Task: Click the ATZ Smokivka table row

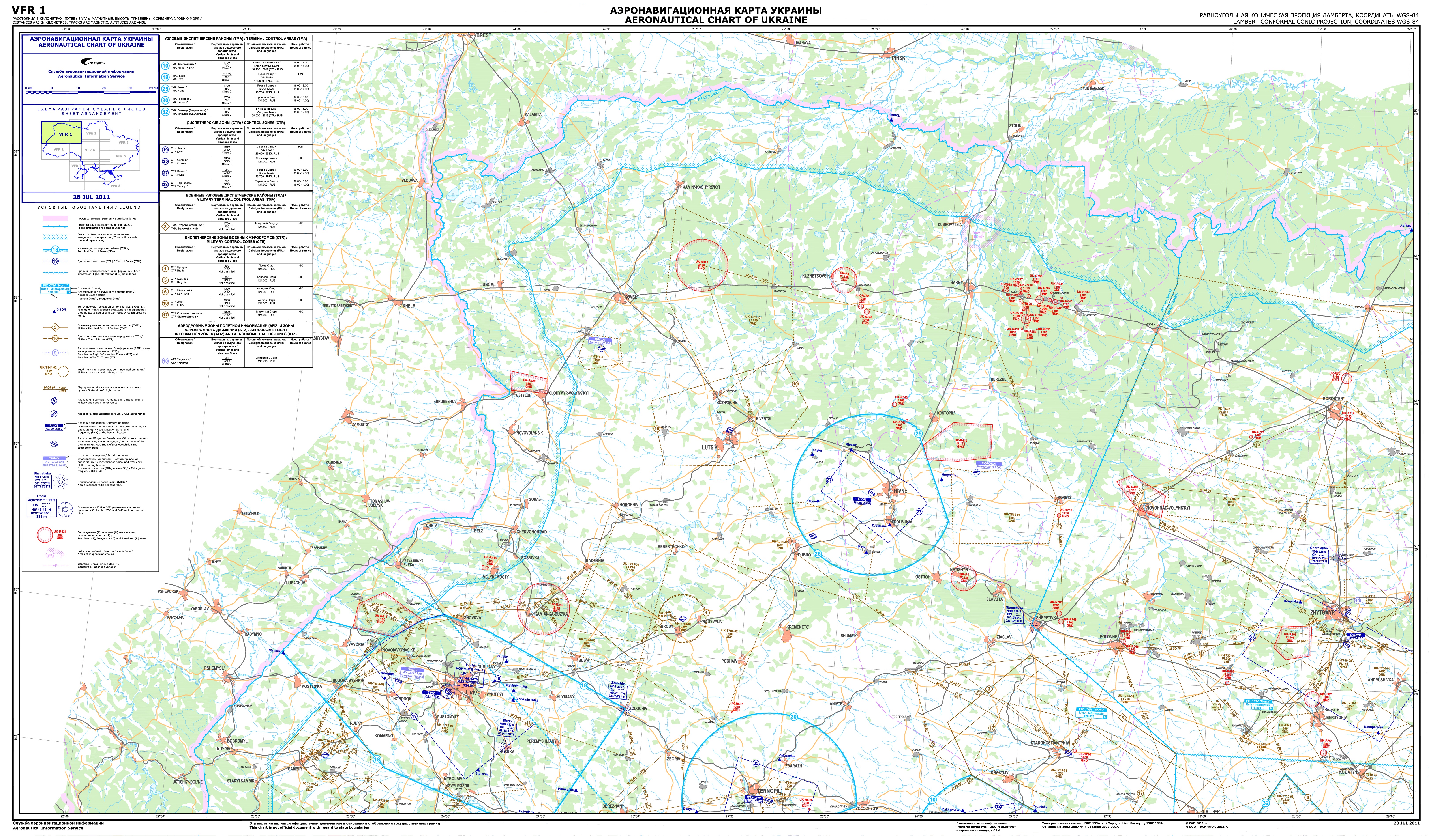Action: click(236, 361)
